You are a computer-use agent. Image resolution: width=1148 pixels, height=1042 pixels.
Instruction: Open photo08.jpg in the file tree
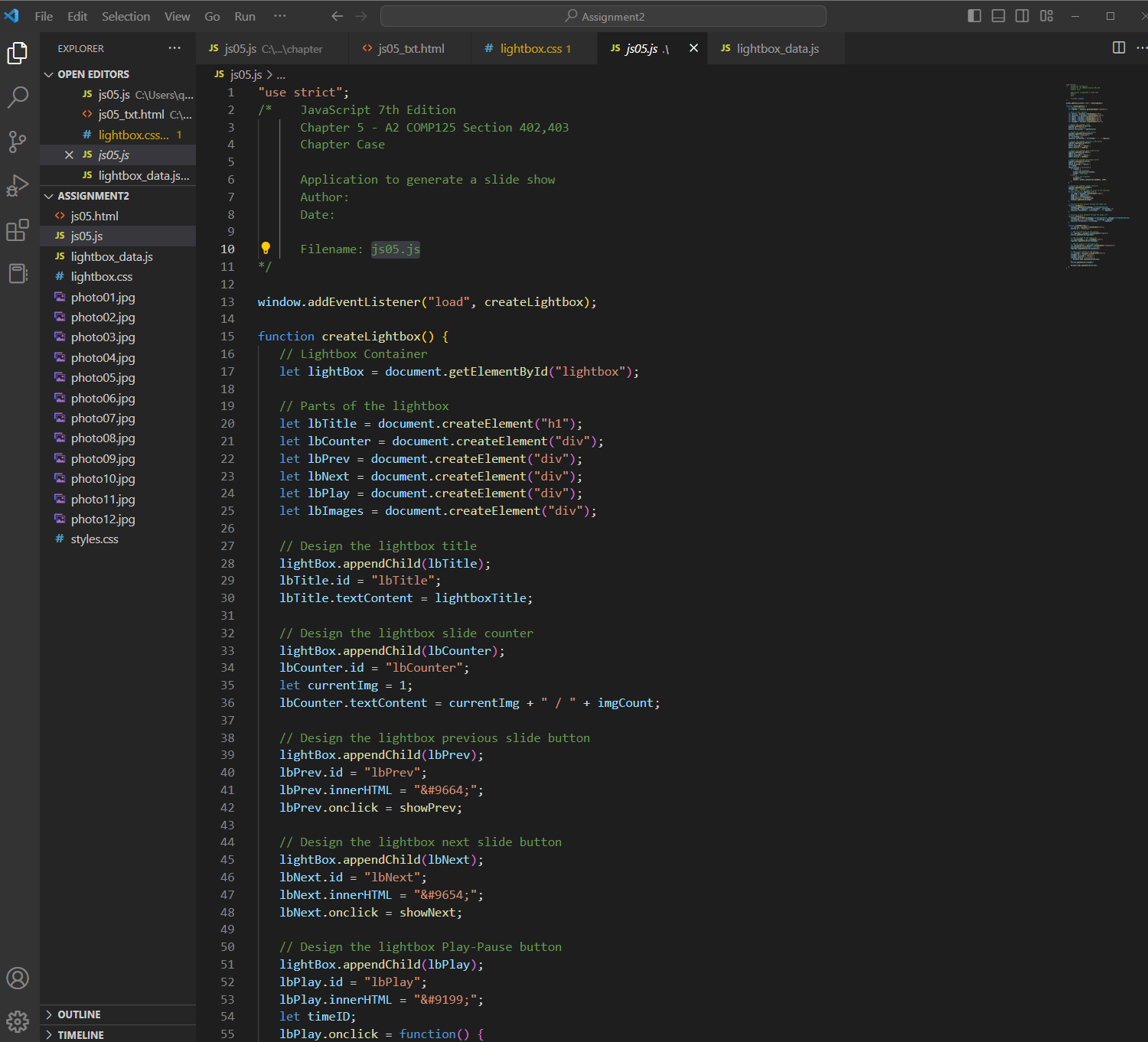(118, 438)
